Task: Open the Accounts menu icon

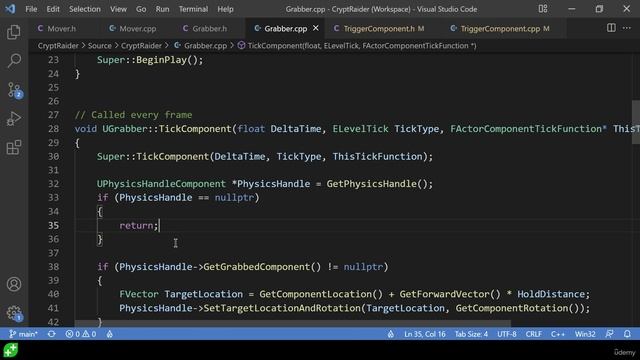Action: coord(14,284)
